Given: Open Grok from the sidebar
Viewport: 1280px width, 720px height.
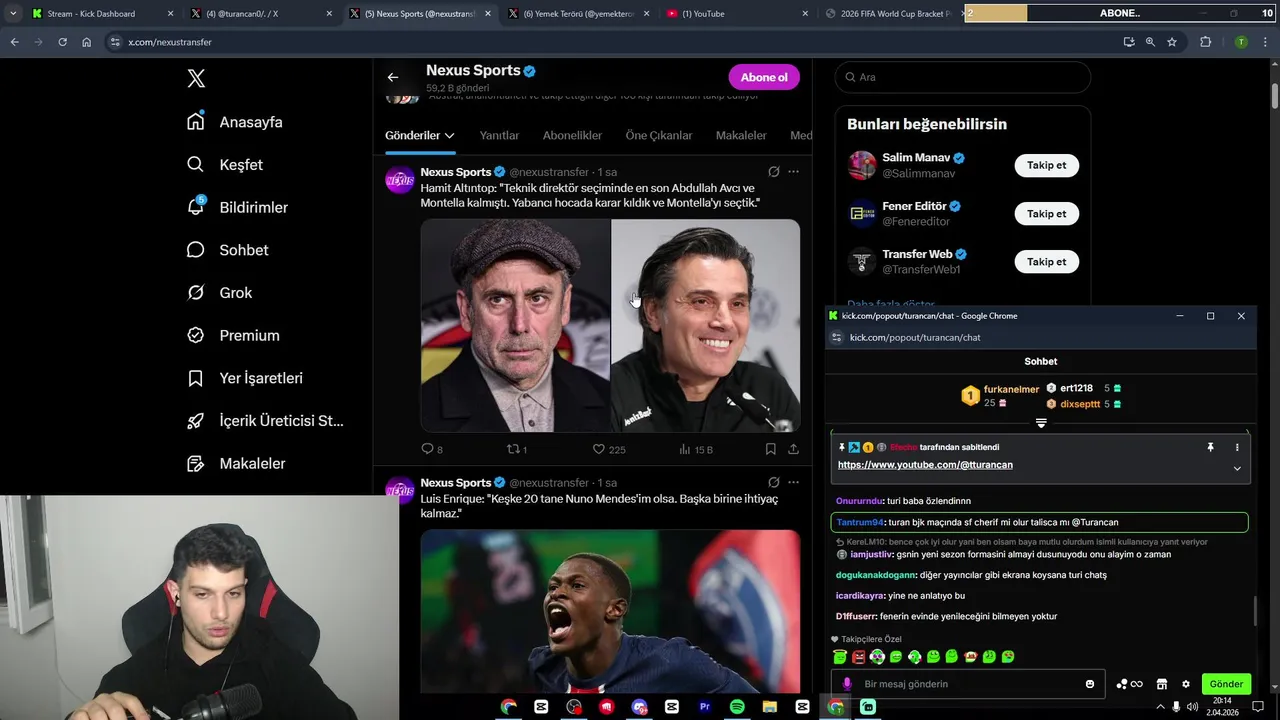Looking at the screenshot, I should [219, 293].
